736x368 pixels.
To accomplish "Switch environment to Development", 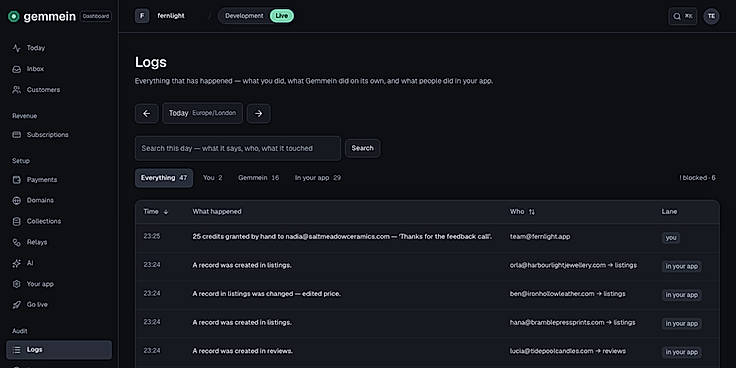I will (243, 16).
